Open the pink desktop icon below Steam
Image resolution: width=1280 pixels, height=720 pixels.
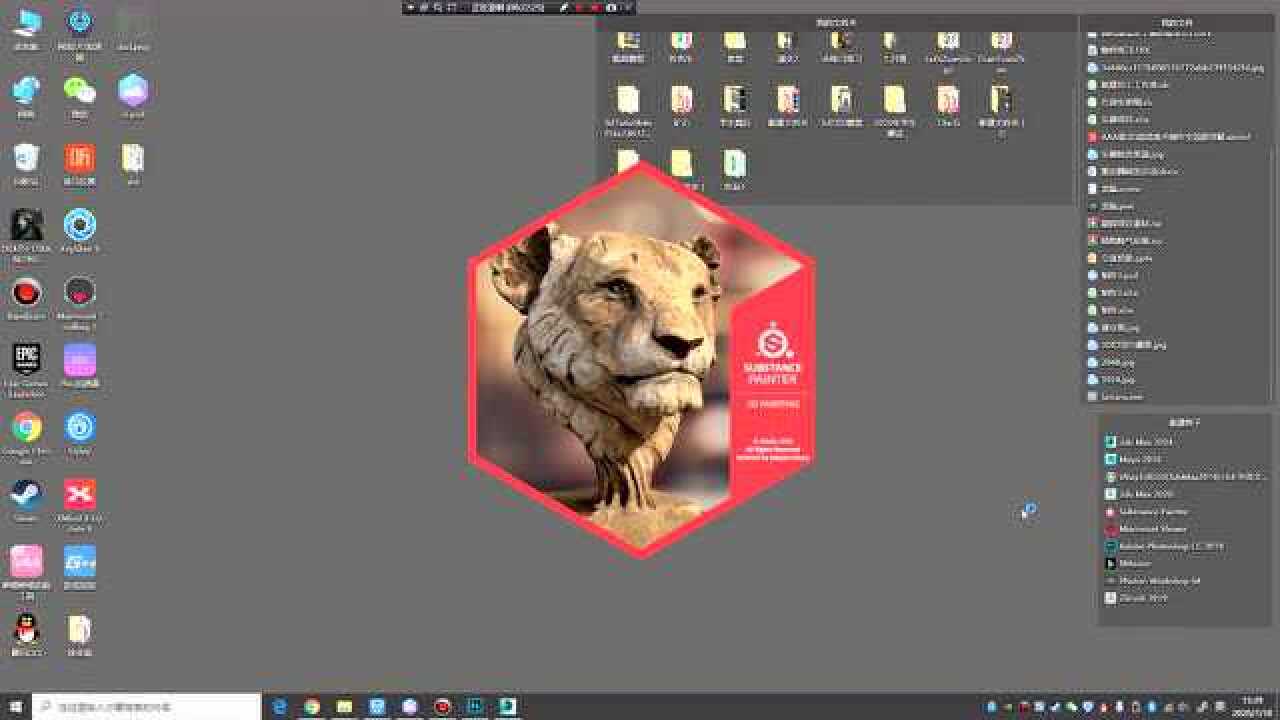(x=26, y=572)
